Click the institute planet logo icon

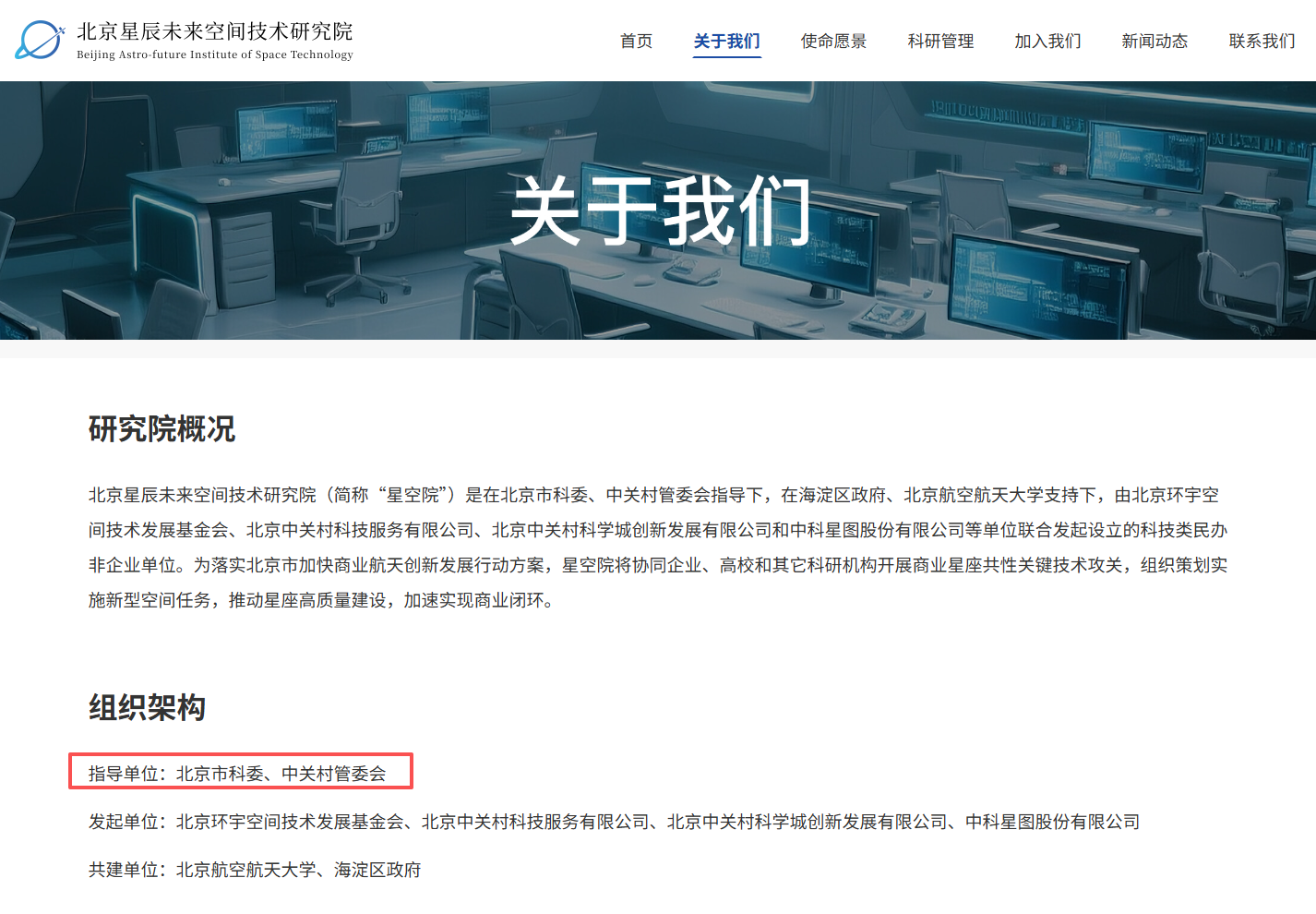[40, 40]
